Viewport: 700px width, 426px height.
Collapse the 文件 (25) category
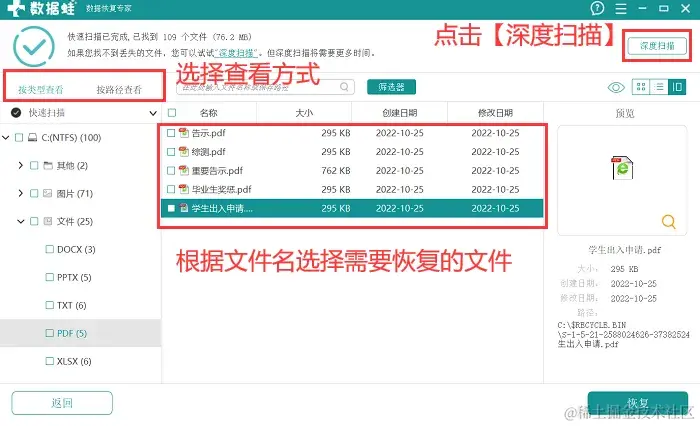tap(21, 221)
